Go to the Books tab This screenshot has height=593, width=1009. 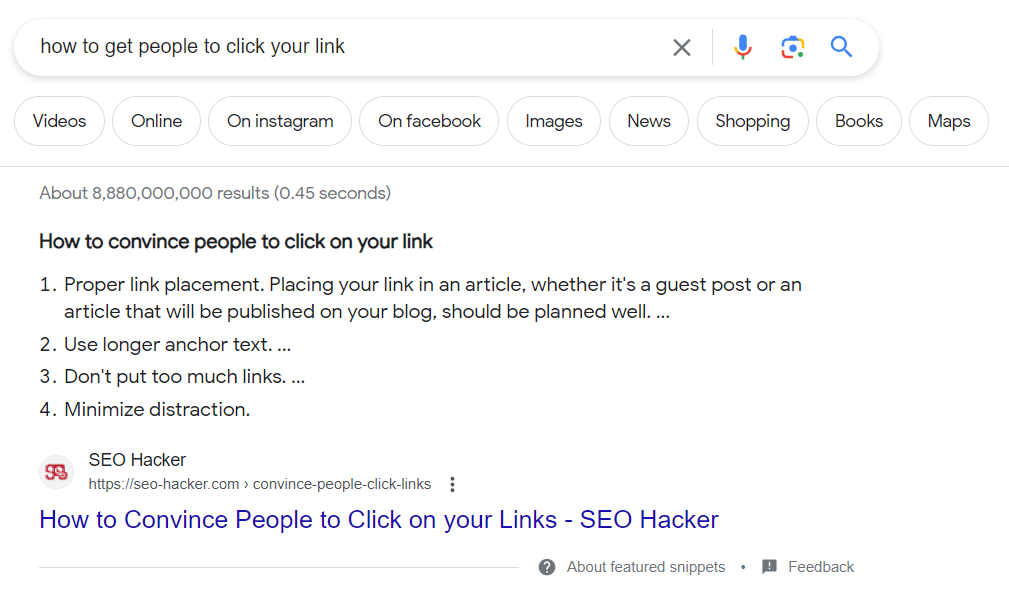[859, 121]
